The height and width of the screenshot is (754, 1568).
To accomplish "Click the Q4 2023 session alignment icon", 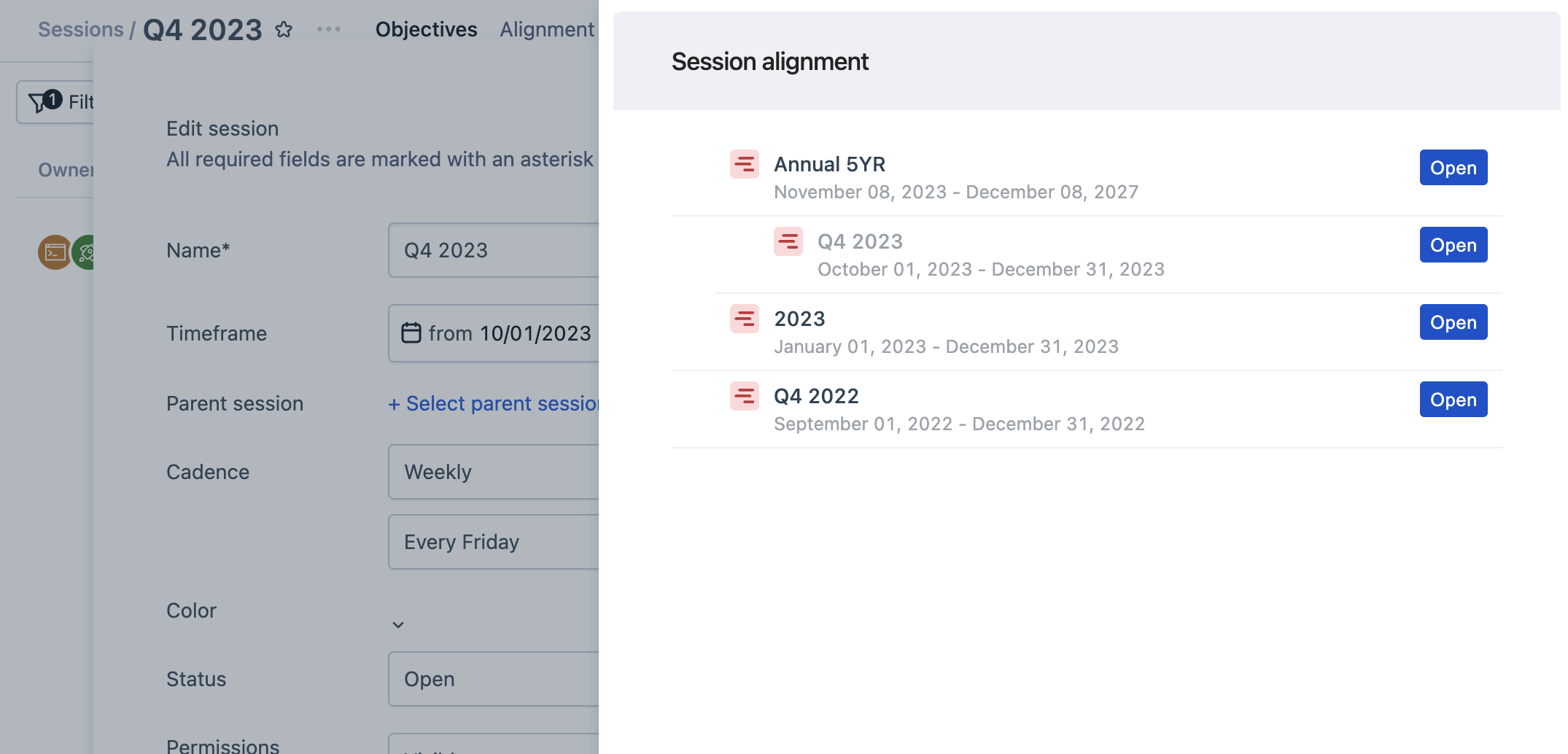I will click(788, 241).
